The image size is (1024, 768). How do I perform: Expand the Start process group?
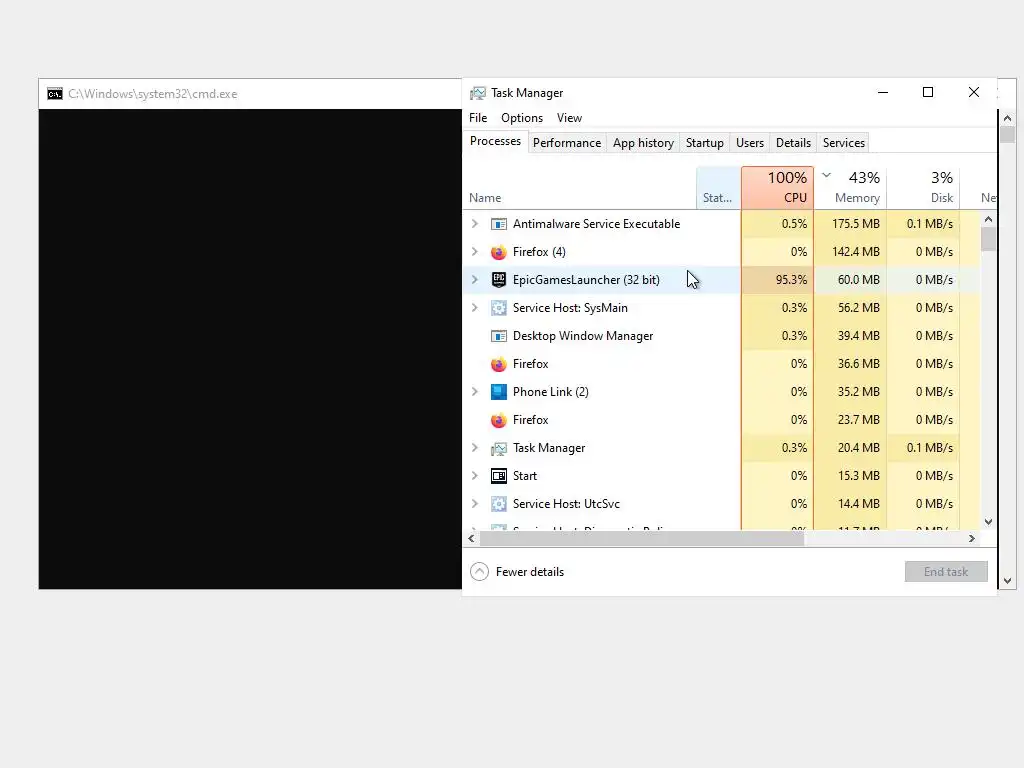click(x=475, y=475)
